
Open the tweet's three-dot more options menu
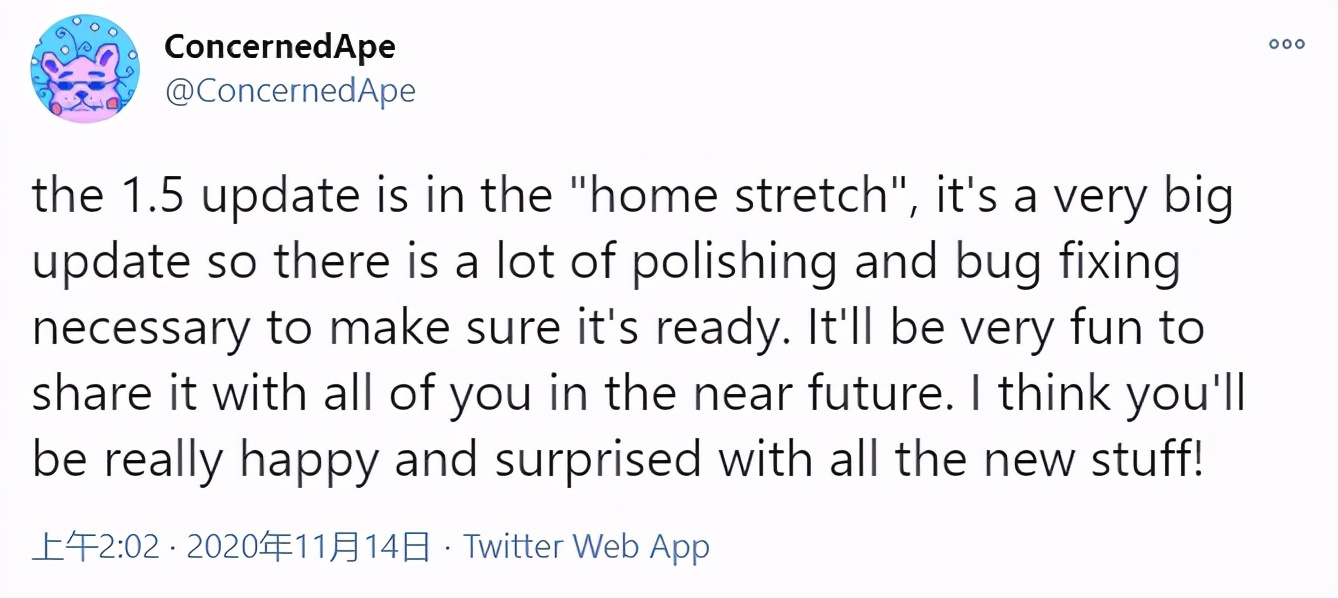[1286, 44]
